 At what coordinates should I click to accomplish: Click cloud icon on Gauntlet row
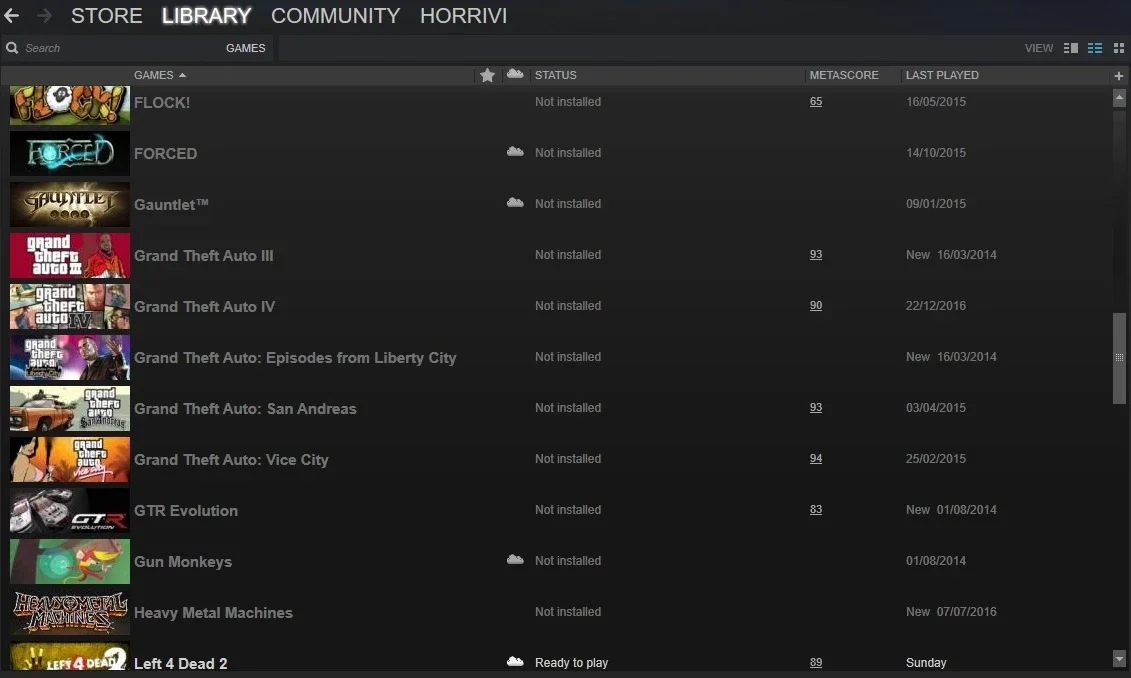point(515,203)
